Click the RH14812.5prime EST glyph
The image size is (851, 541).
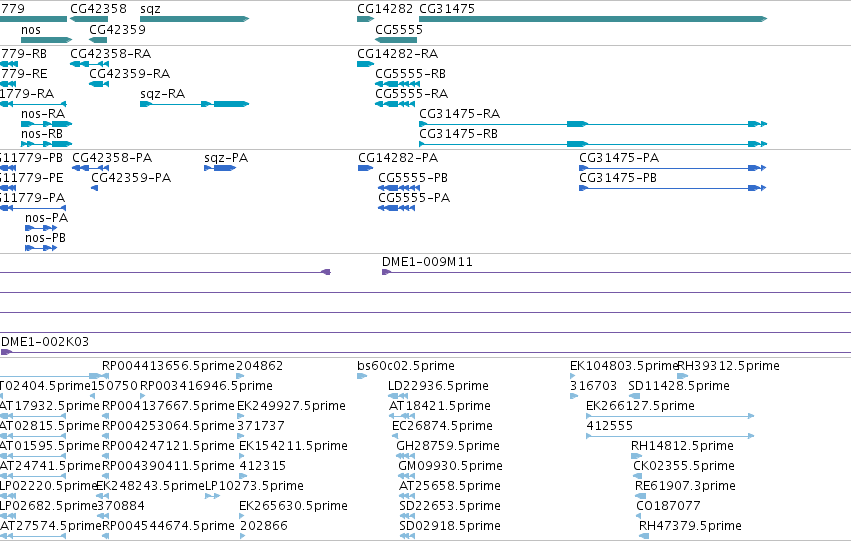(636, 456)
